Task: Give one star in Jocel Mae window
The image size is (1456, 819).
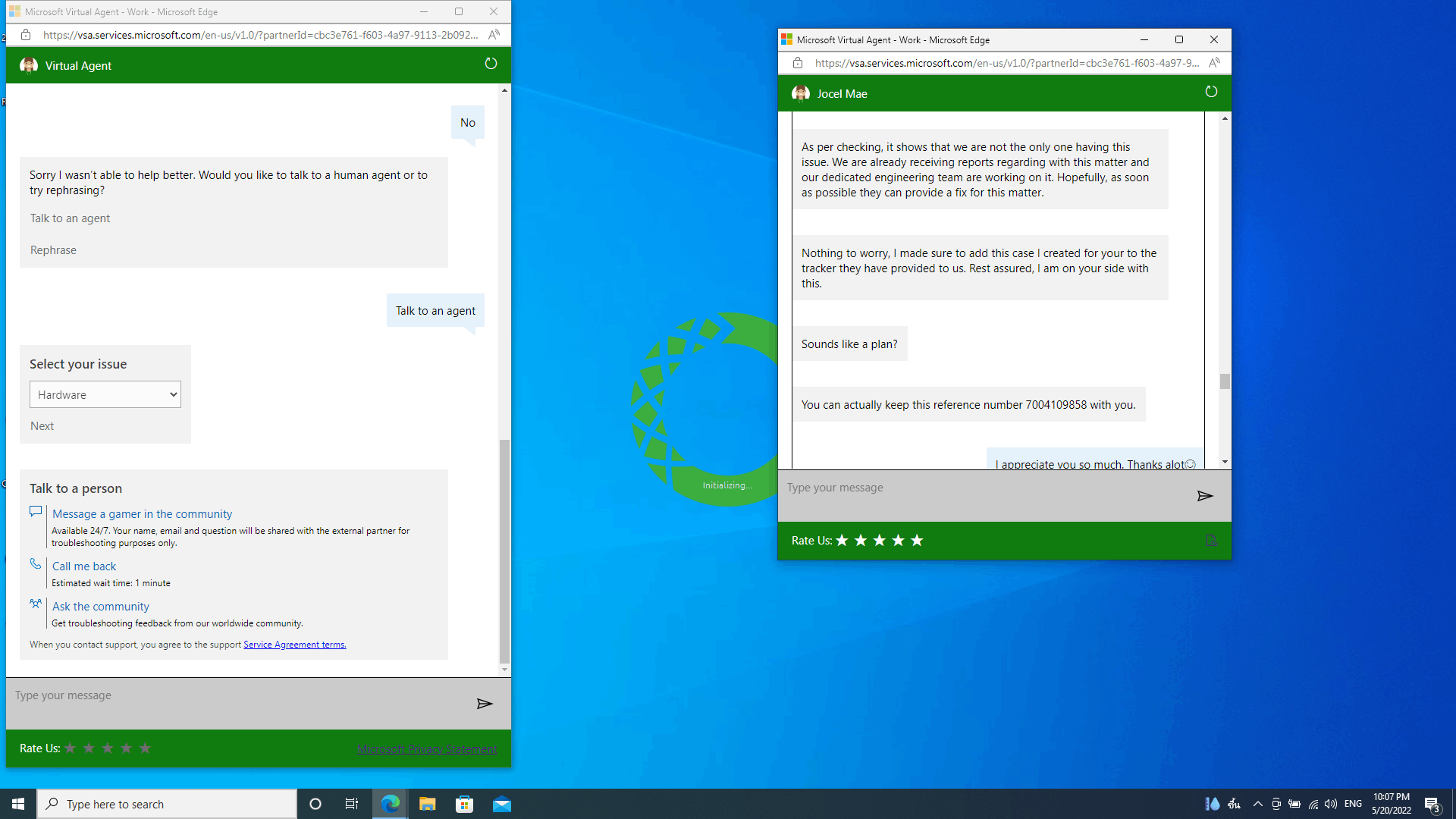Action: (x=842, y=540)
